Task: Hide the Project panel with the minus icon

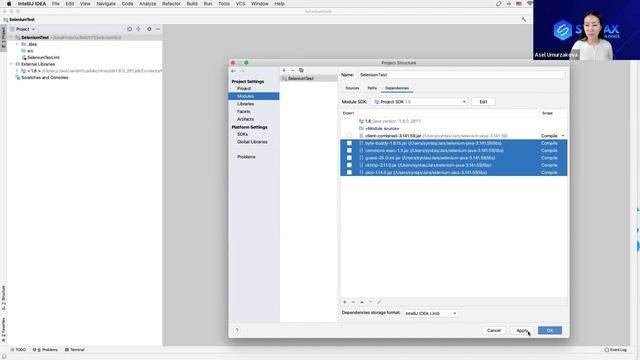Action: point(158,29)
